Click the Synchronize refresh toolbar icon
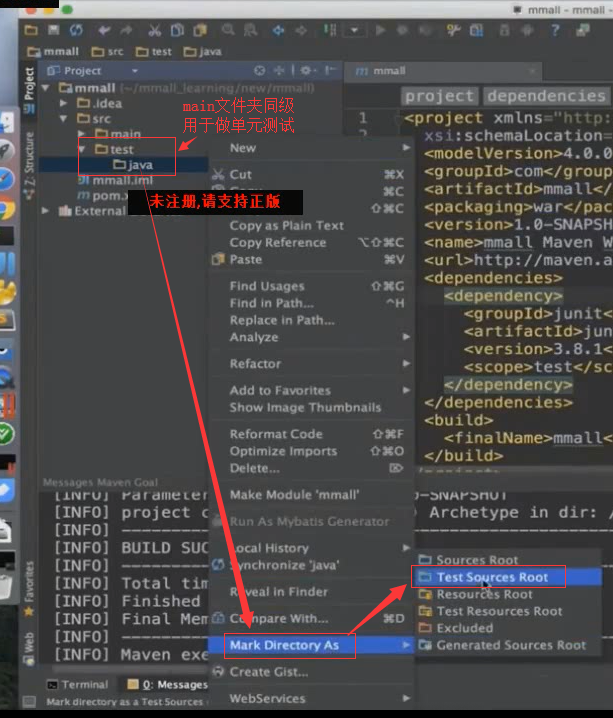 tap(76, 31)
